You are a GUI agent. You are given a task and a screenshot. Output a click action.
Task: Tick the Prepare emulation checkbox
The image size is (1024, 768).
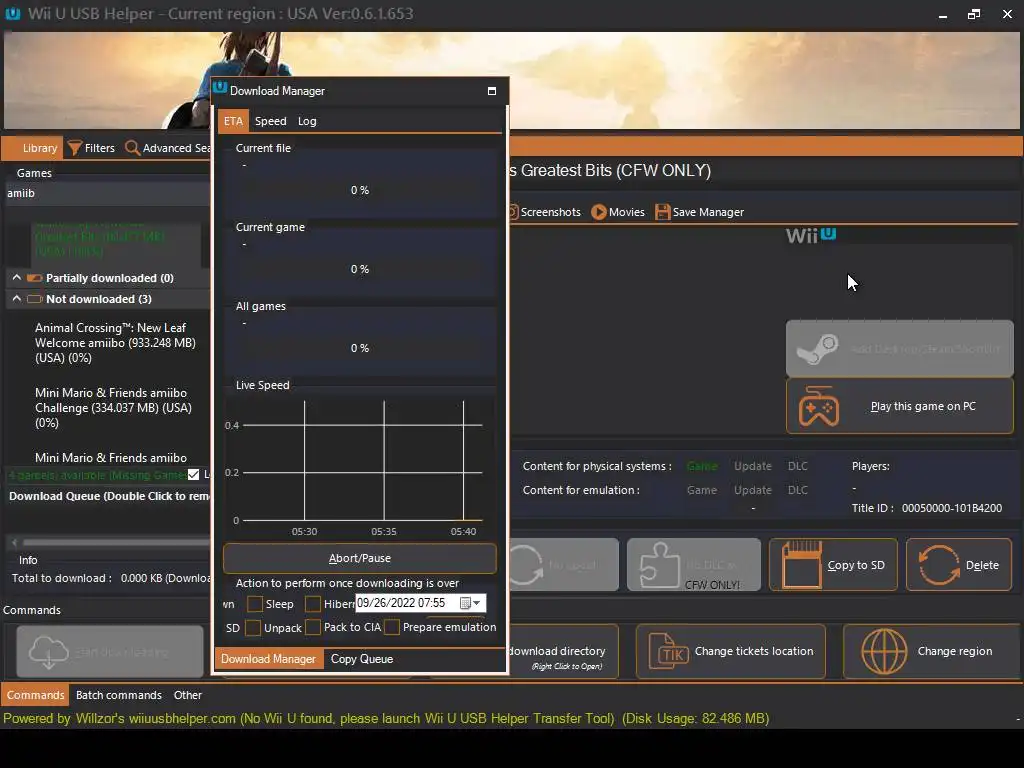click(392, 627)
